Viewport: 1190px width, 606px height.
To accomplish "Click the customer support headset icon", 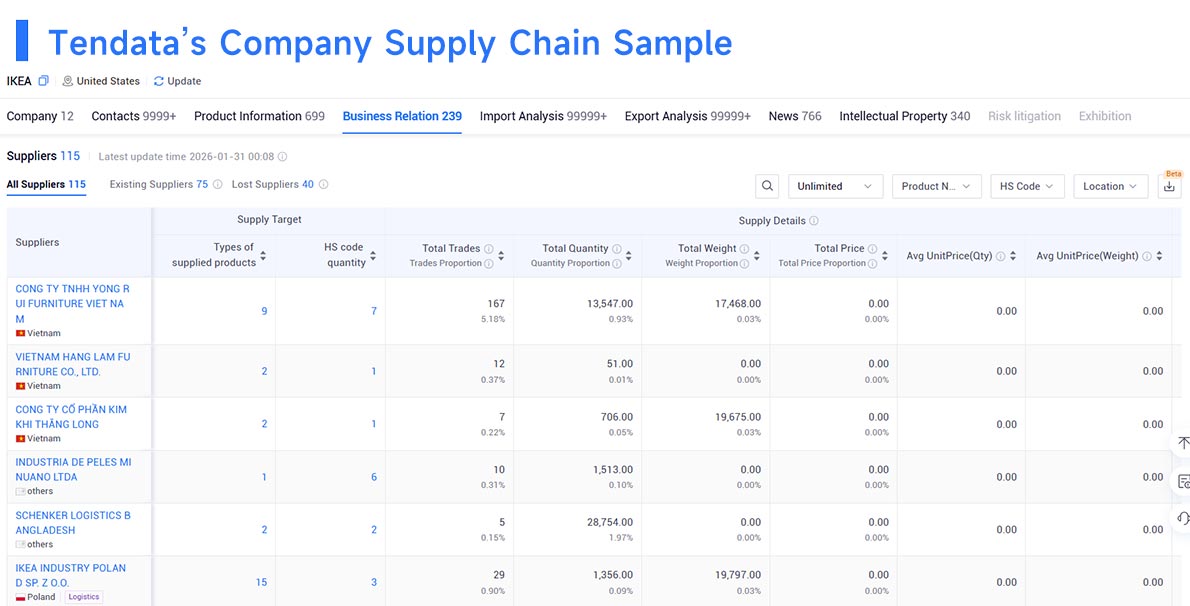I will pos(1183,519).
